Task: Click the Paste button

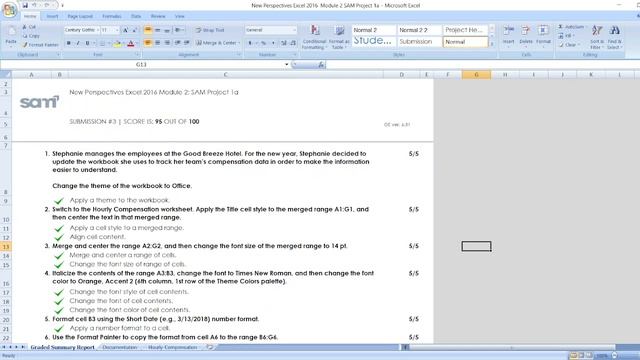Action: tap(11, 36)
